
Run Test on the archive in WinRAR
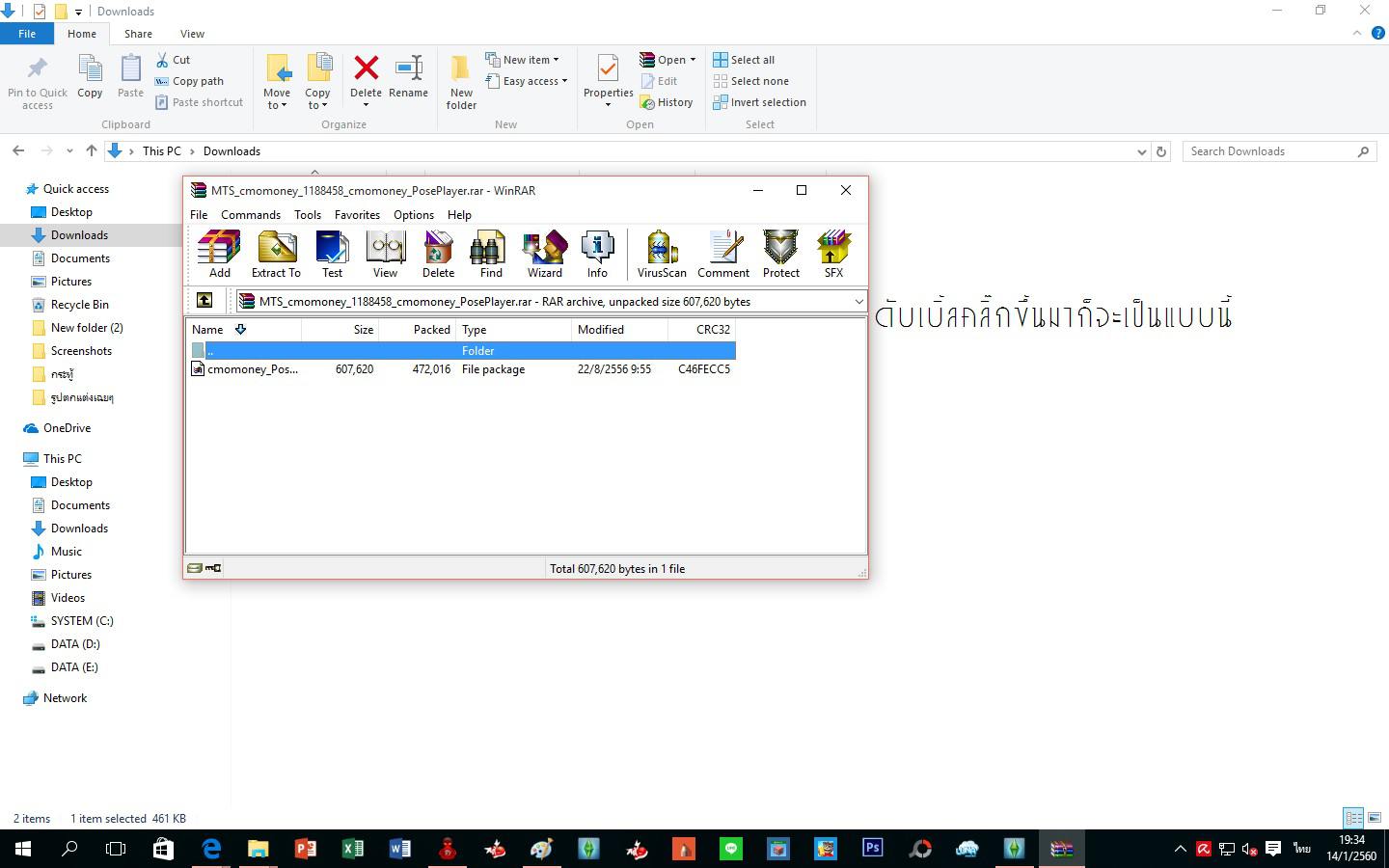[332, 255]
